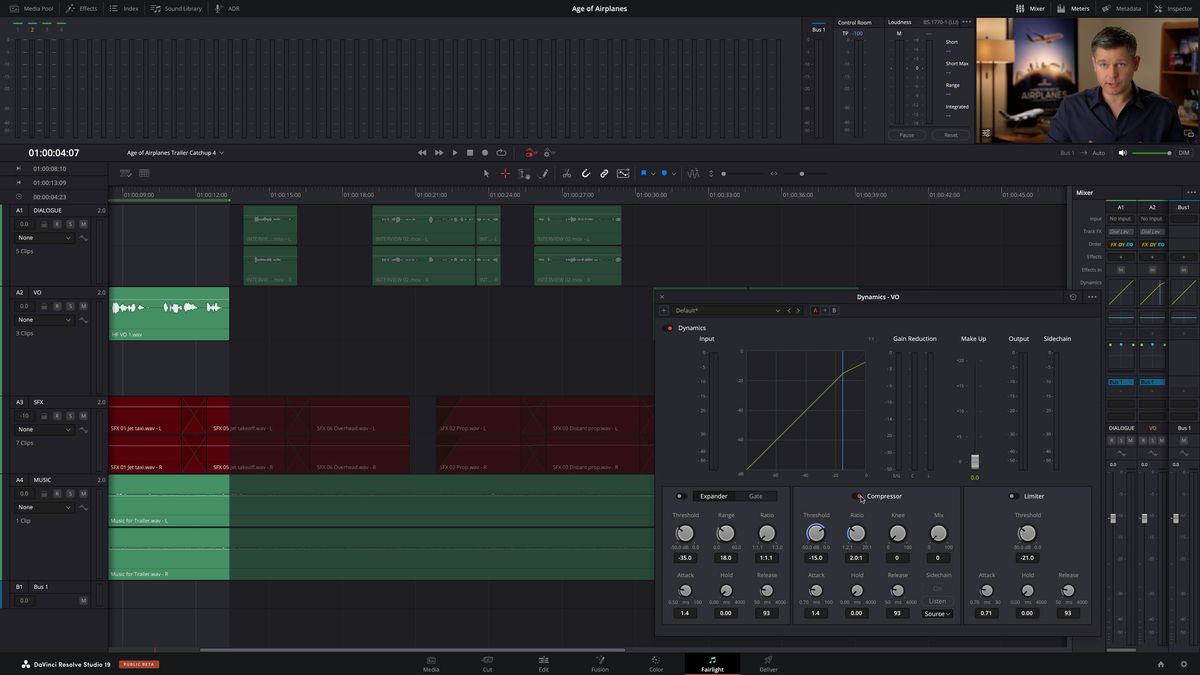Open the Color page tab
1200x675 pixels.
(x=656, y=663)
